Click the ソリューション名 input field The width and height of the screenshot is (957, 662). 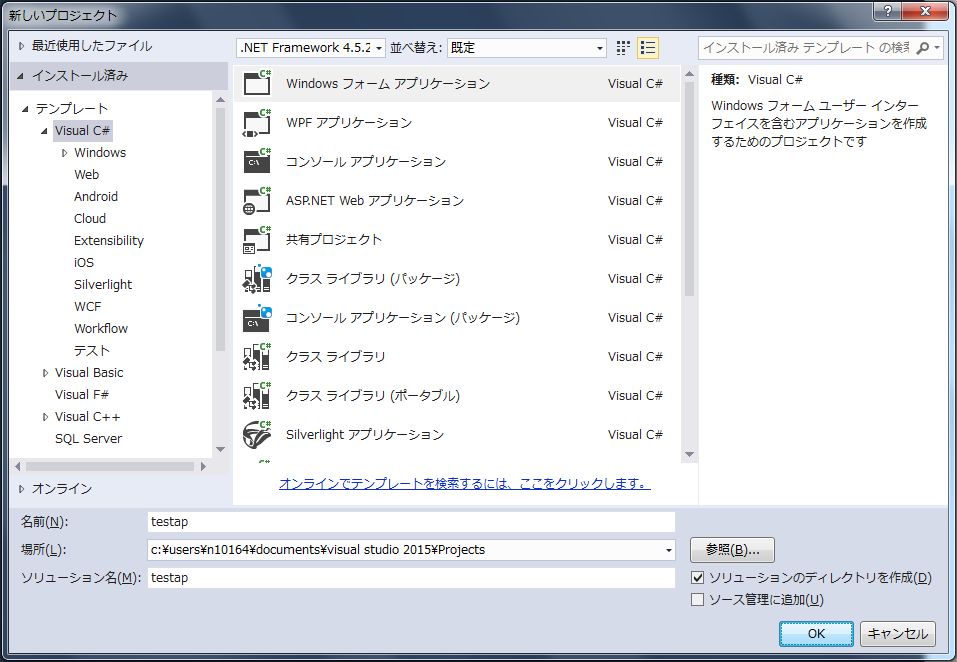click(x=411, y=578)
